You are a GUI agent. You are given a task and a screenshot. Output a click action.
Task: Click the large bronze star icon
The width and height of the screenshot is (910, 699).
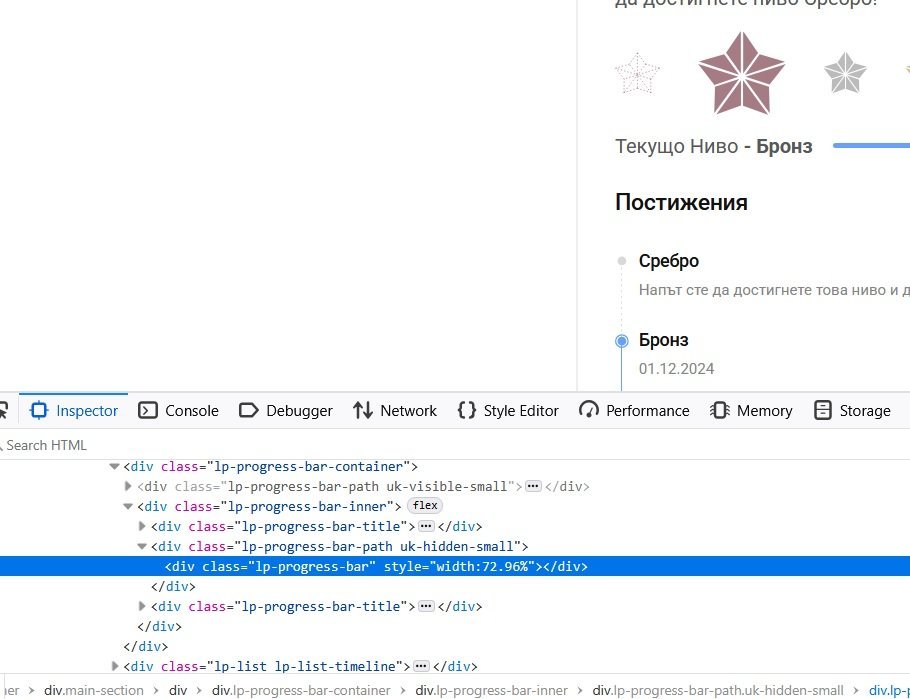click(x=741, y=73)
